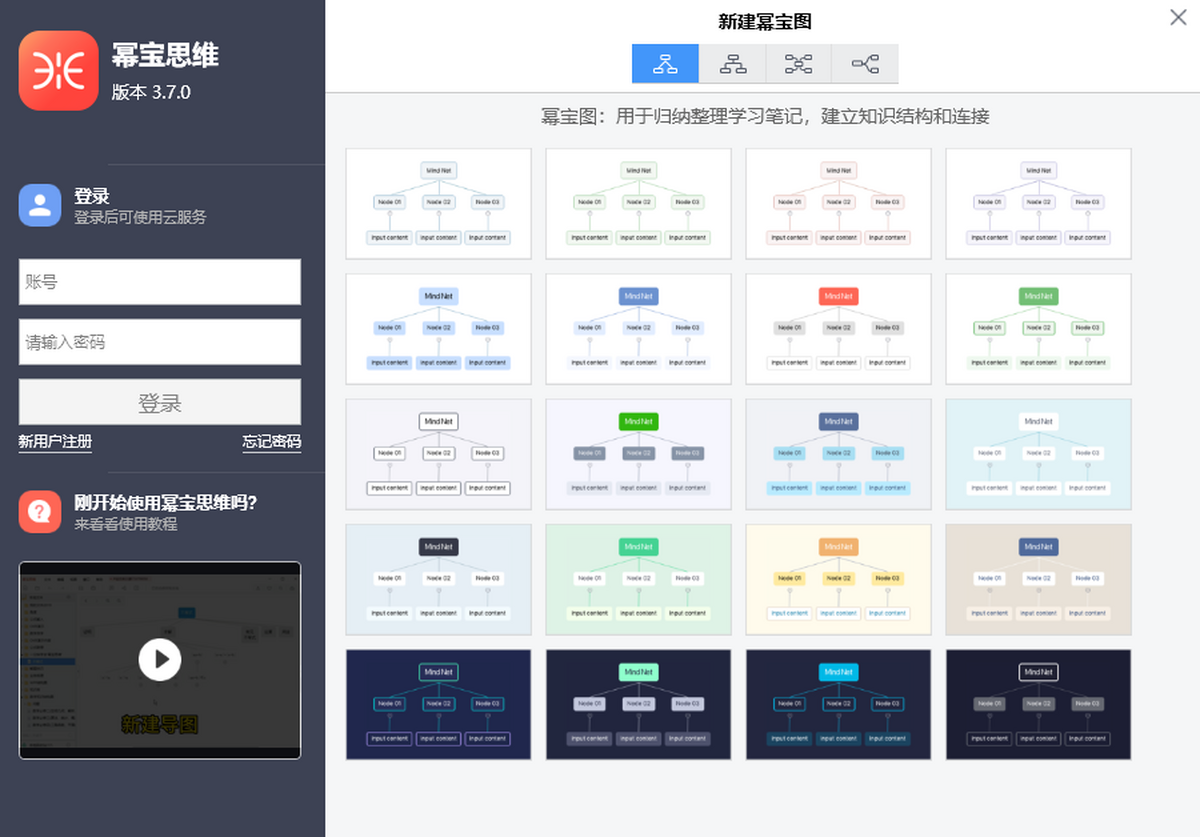Choose the dark template with mint green root
Screen dimensions: 1200x837
638,704
